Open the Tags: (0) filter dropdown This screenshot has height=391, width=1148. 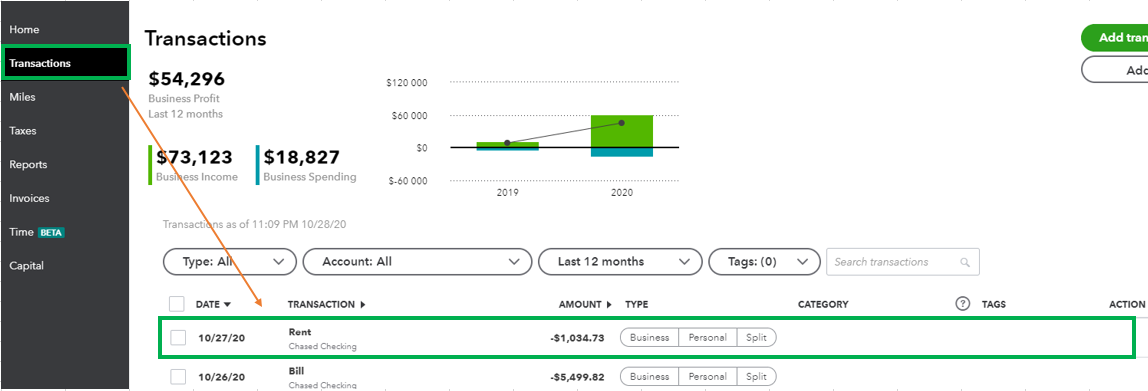pyautogui.click(x=764, y=261)
